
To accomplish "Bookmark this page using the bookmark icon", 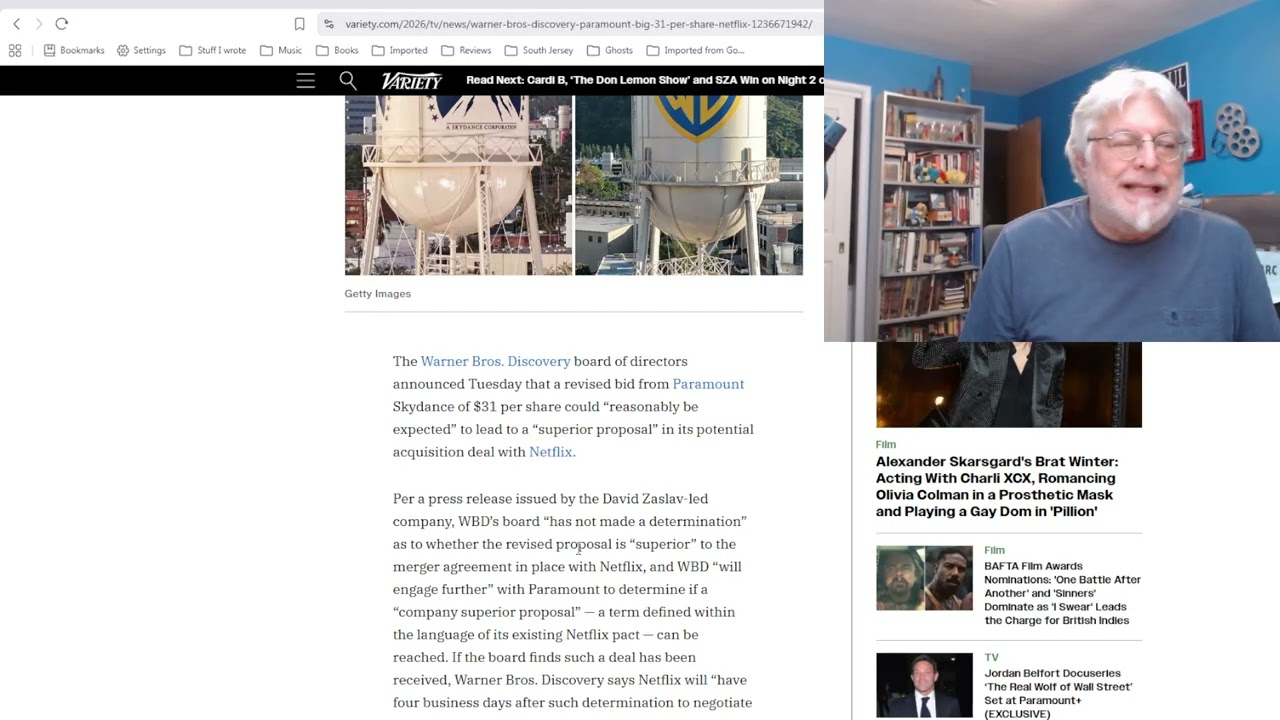I will 299,24.
